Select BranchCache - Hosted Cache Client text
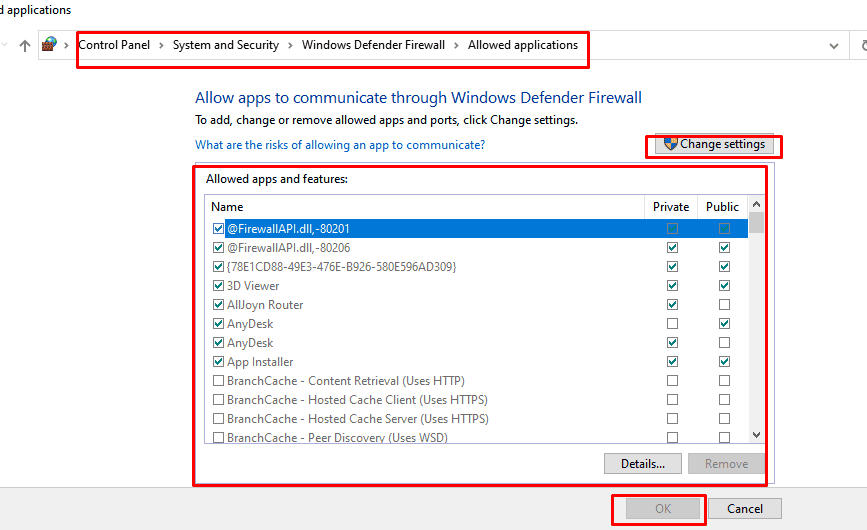 click(357, 400)
